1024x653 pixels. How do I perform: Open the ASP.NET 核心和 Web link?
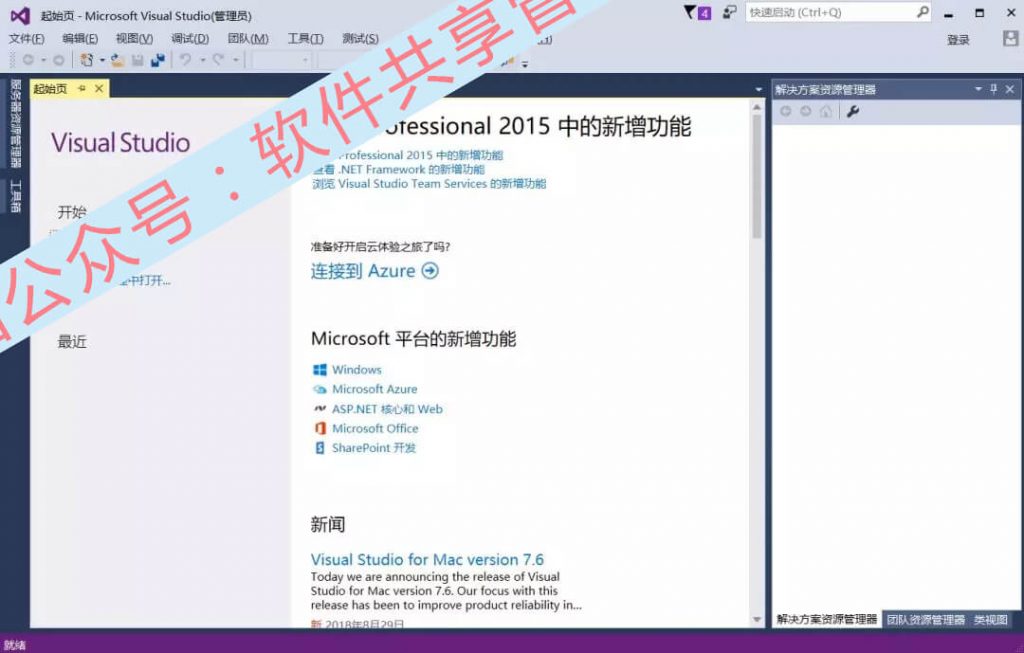click(x=387, y=409)
